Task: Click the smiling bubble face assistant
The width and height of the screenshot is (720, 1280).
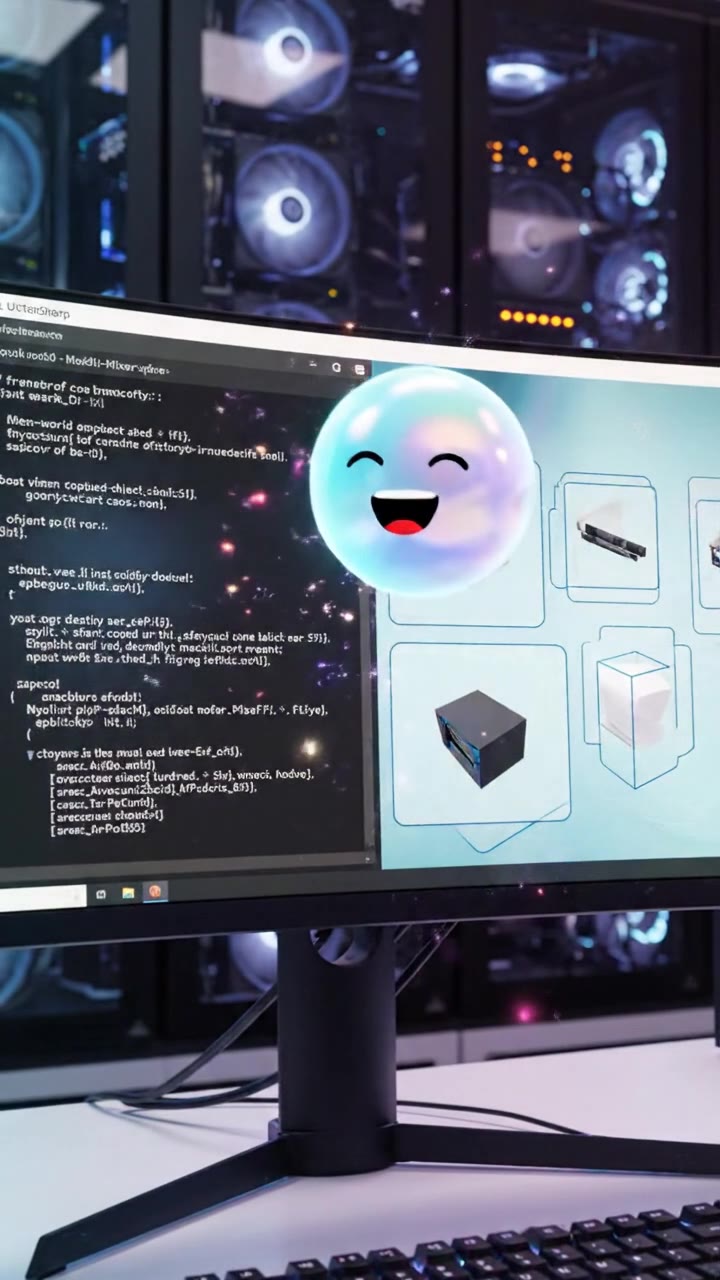Action: [x=421, y=481]
